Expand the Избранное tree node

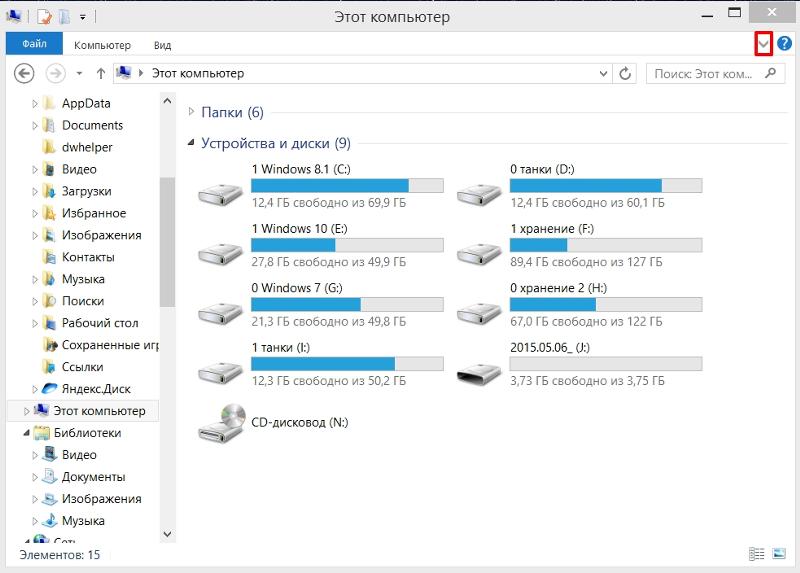click(35, 213)
